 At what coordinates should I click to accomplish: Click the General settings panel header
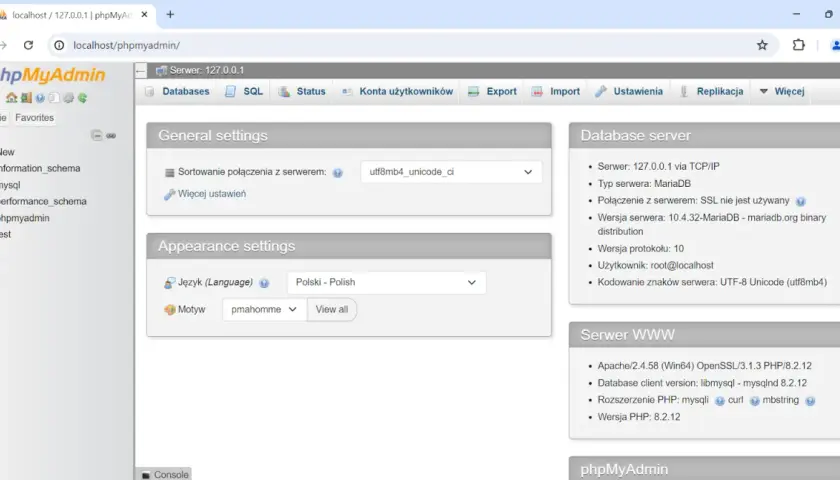[x=349, y=136]
